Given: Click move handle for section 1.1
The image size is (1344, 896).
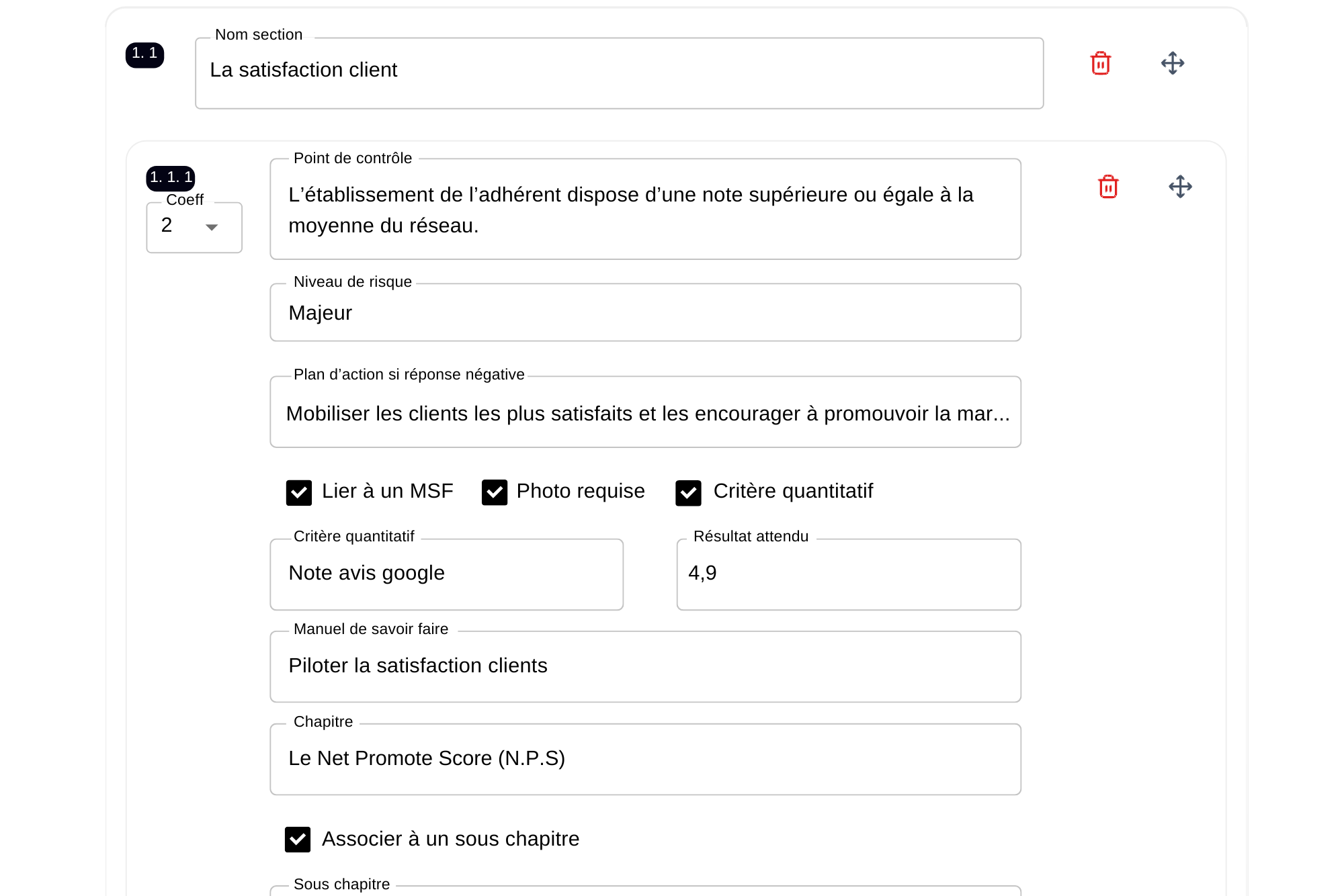Looking at the screenshot, I should [1172, 63].
